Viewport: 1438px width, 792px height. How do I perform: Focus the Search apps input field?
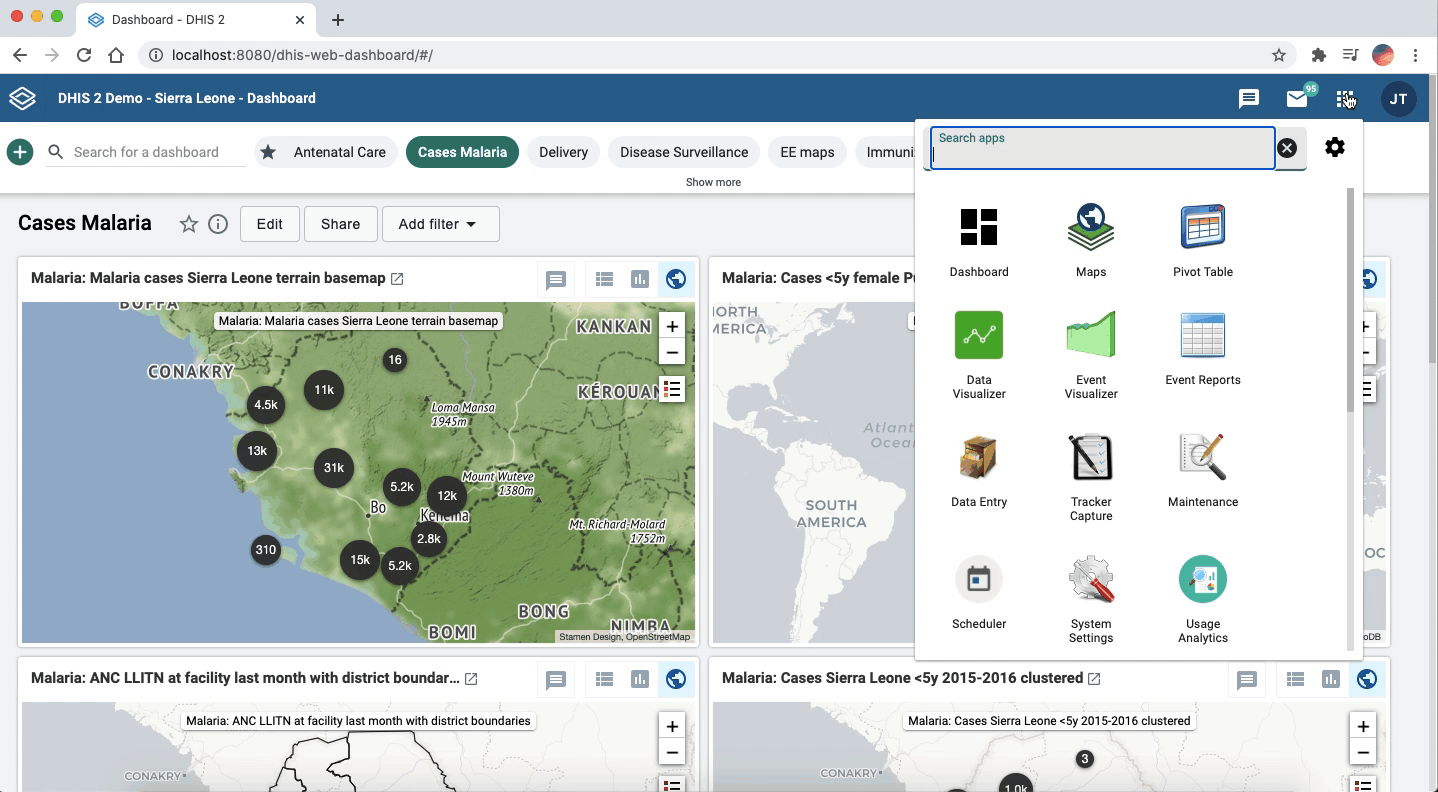coord(1102,153)
